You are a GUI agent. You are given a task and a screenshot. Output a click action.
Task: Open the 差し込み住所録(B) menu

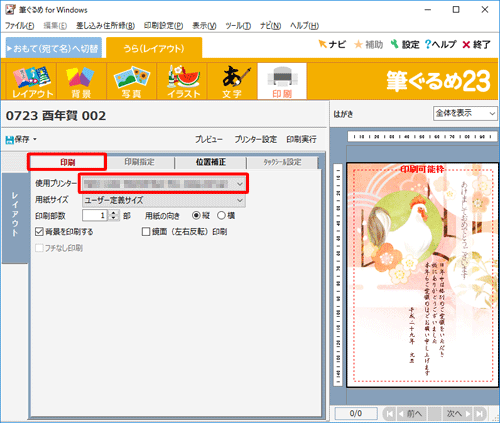click(x=105, y=26)
